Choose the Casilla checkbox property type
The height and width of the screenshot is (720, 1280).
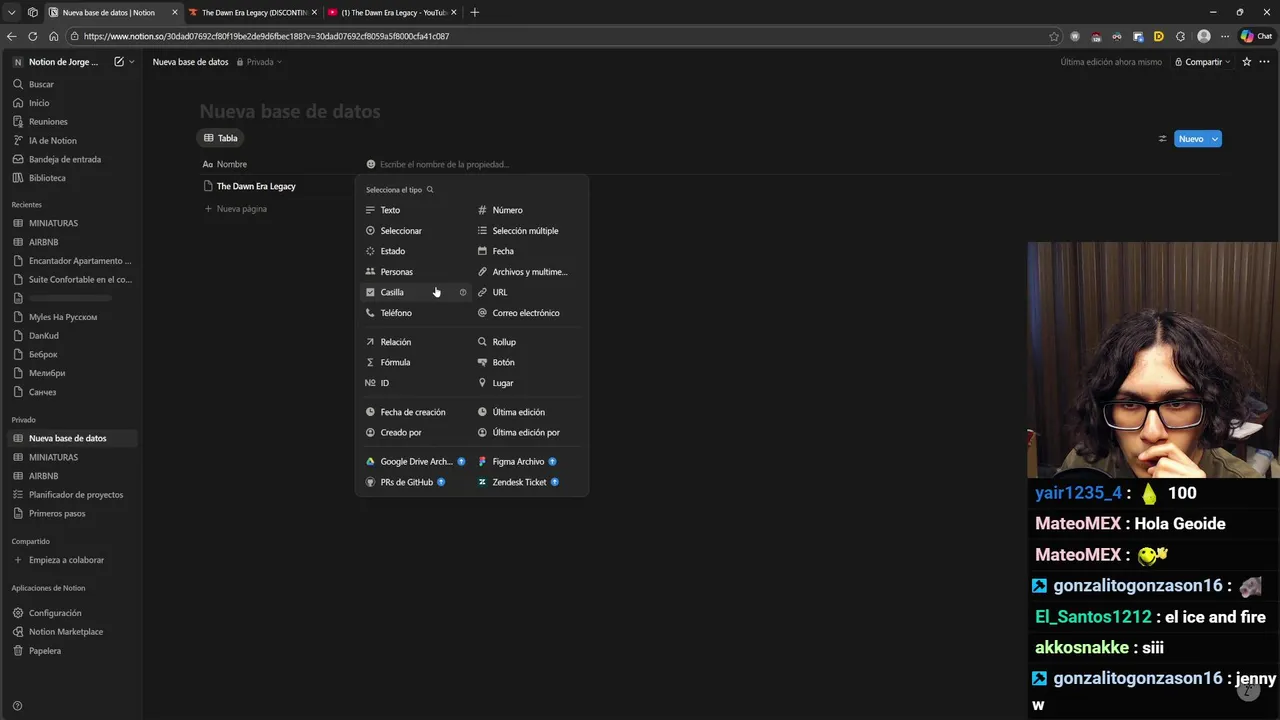[392, 292]
